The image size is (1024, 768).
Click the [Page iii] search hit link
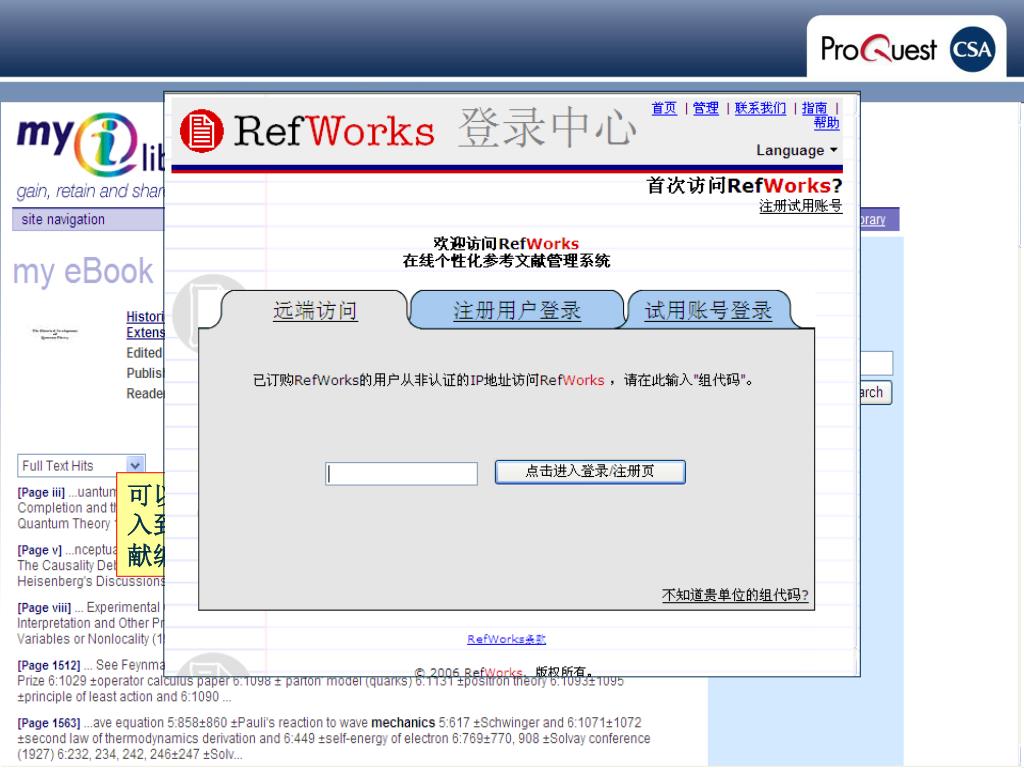(x=41, y=492)
